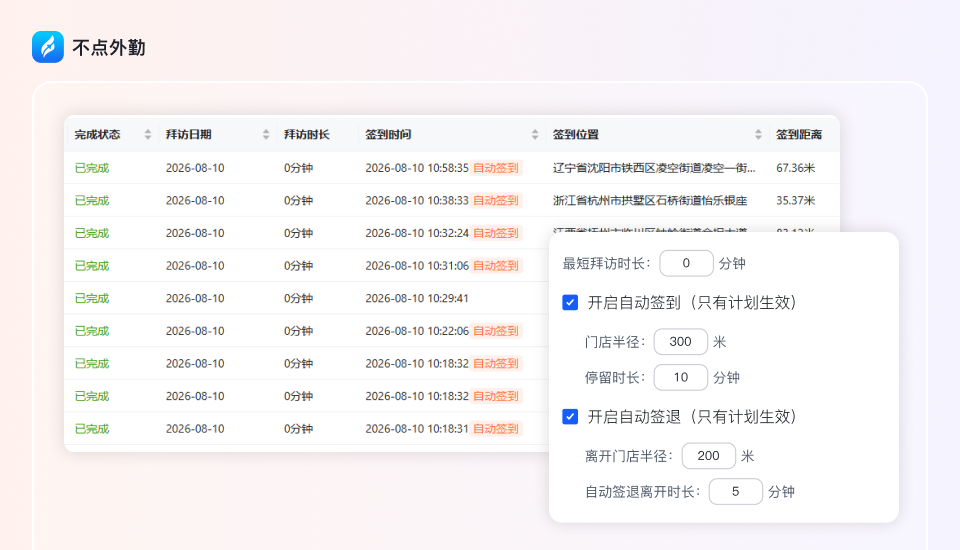Screen dimensions: 960x550
Task: Toggle 开启自动签到 checkbox
Action: coord(570,303)
